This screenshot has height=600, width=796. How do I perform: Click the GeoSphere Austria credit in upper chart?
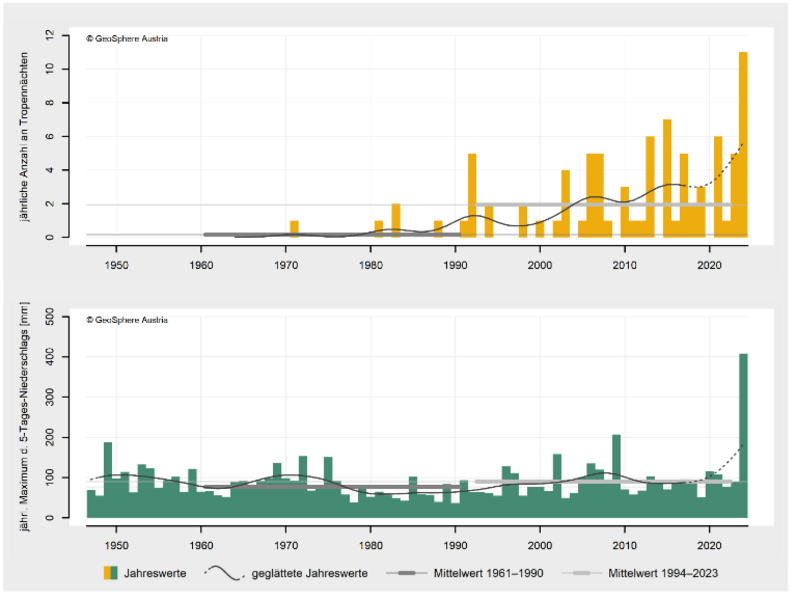(x=127, y=39)
